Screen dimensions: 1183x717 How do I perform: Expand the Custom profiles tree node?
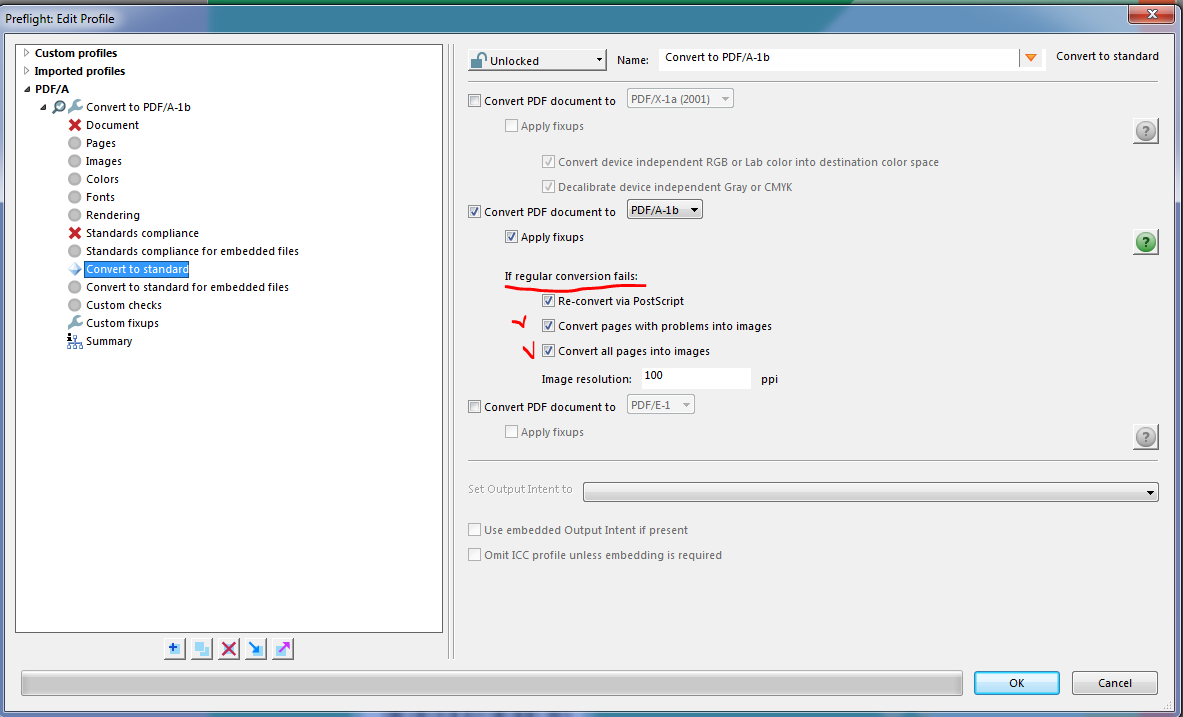[x=26, y=53]
